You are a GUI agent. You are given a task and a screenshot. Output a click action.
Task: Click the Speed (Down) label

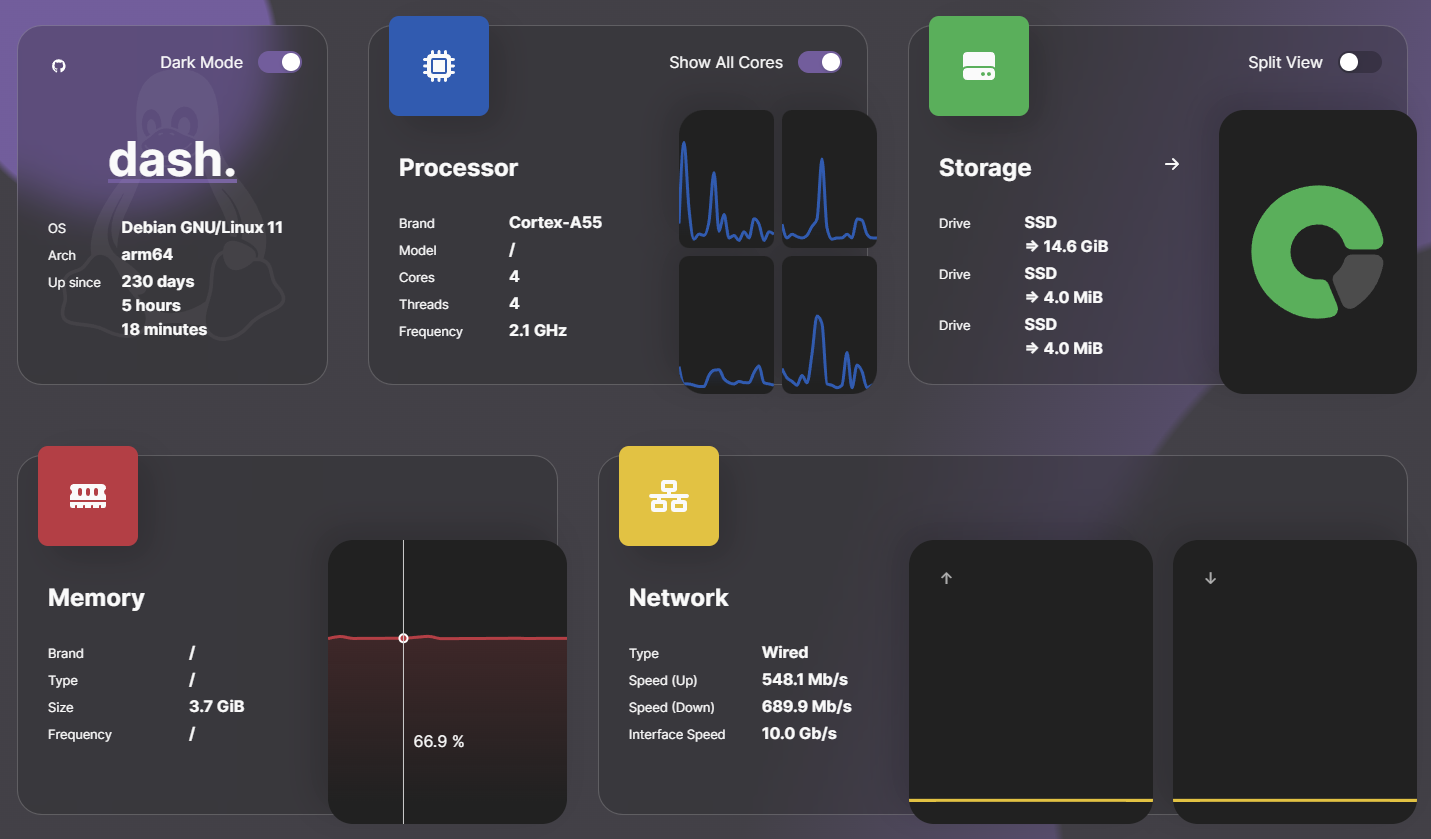(672, 707)
